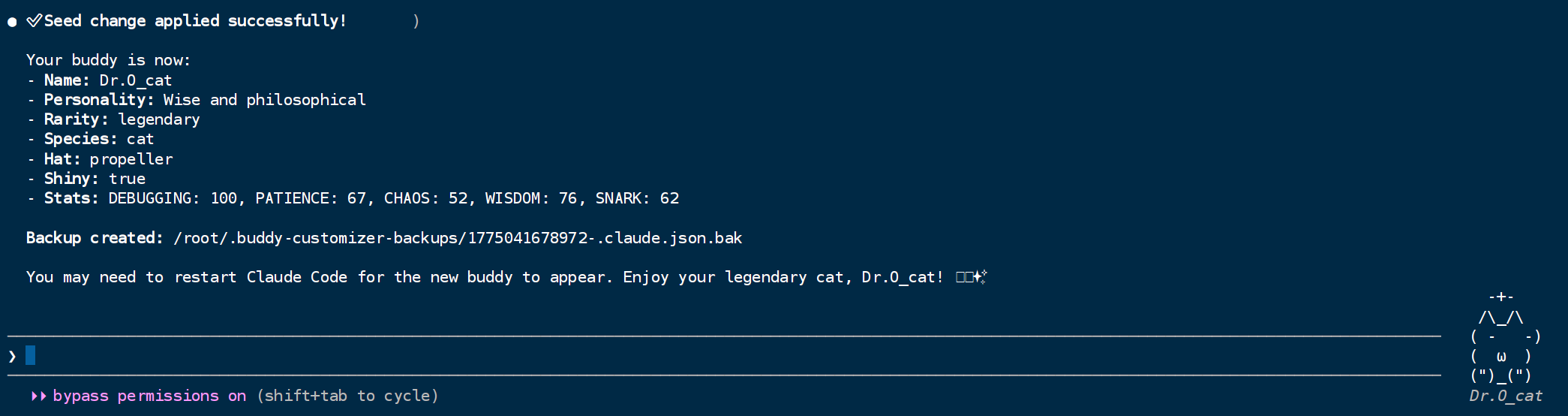Click the cat's paws in ASCII art
This screenshot has height=416, width=1568.
1501,375
